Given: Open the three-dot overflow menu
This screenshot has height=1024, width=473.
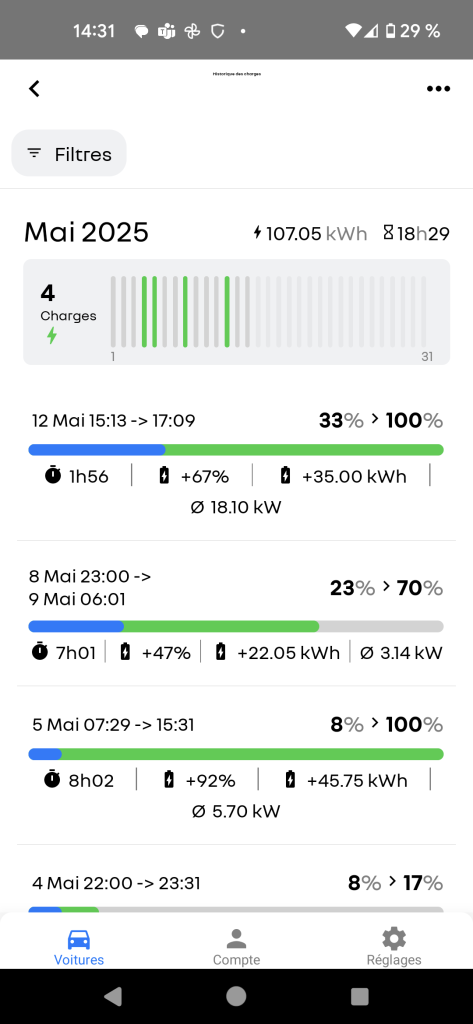Looking at the screenshot, I should 438,89.
